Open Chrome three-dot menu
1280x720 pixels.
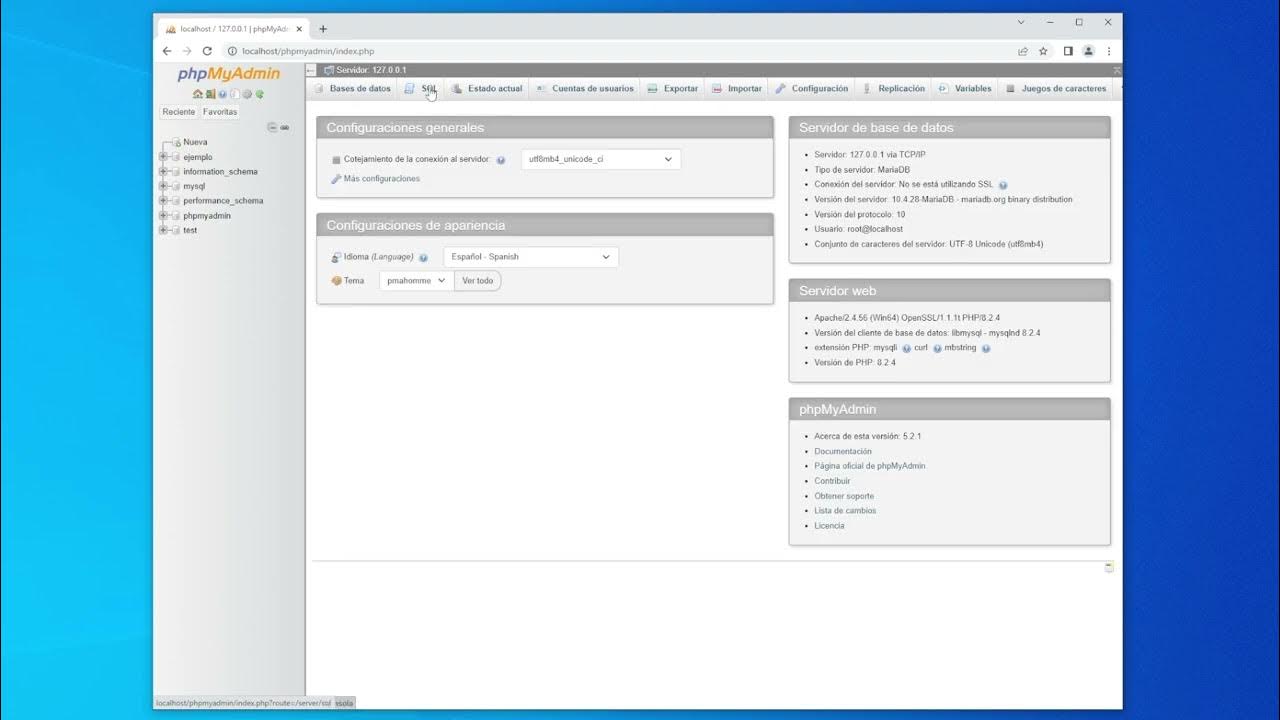(1108, 51)
